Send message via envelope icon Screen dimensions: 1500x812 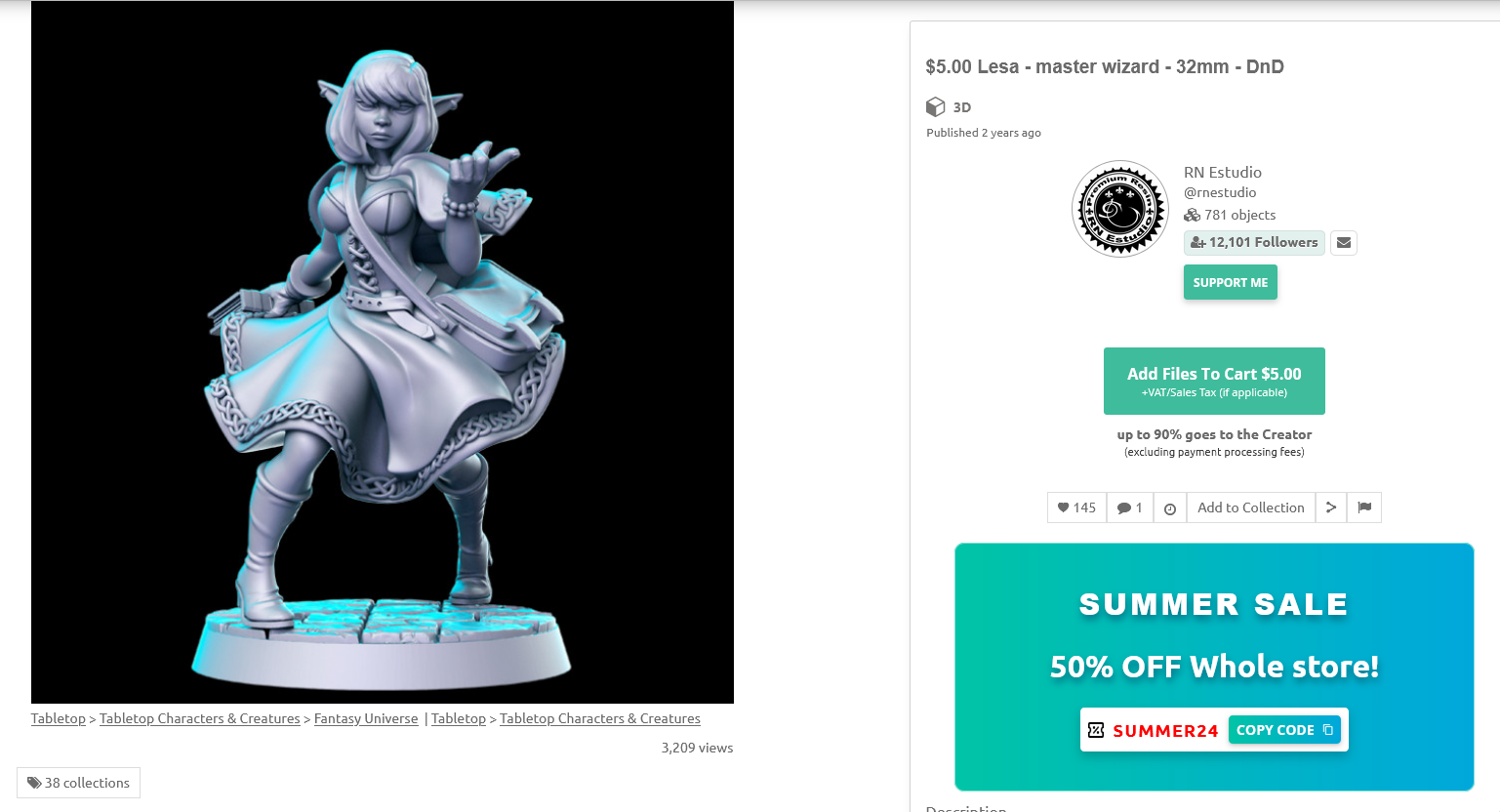1343,243
